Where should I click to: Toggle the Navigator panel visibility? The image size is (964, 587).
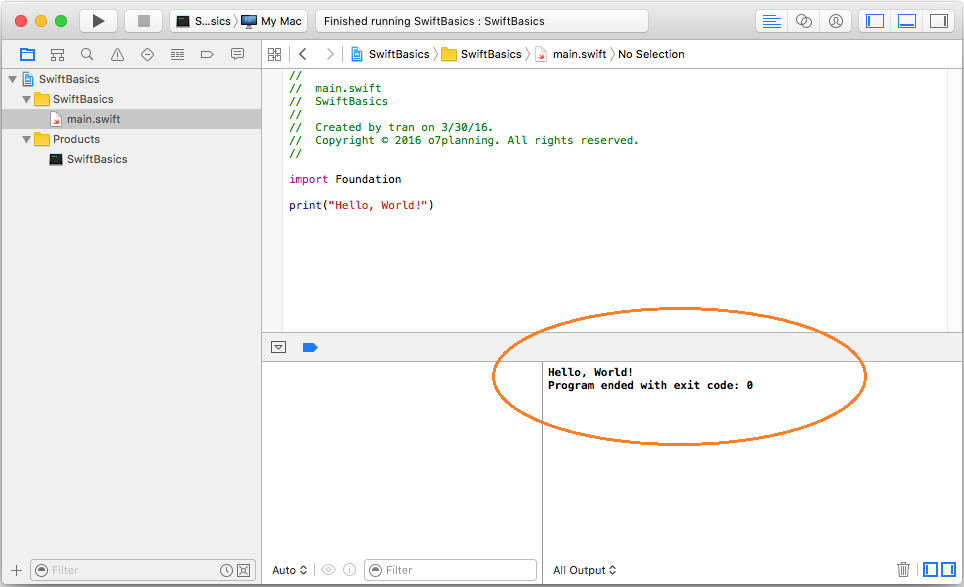875,21
